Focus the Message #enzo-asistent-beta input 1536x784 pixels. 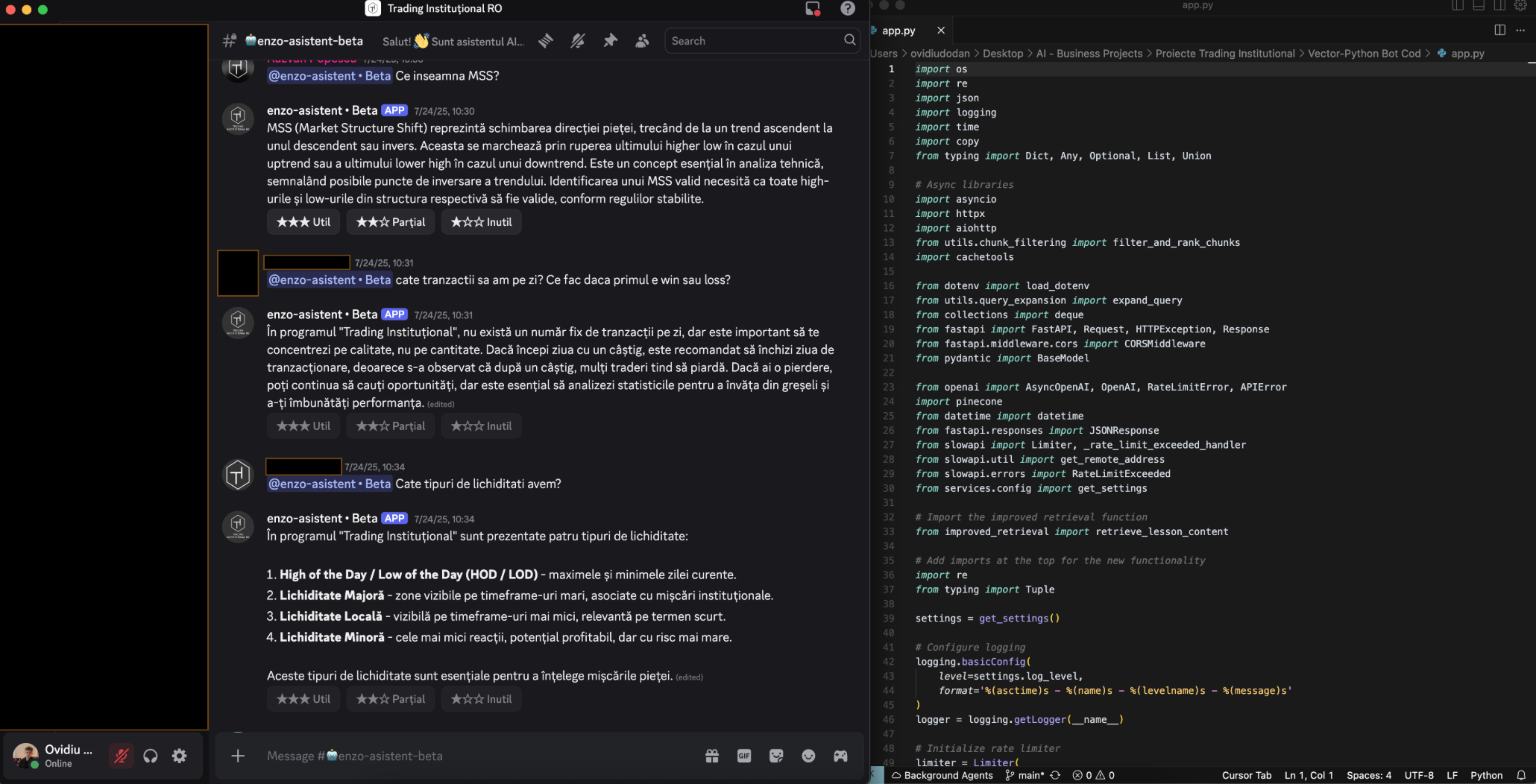tap(477, 756)
